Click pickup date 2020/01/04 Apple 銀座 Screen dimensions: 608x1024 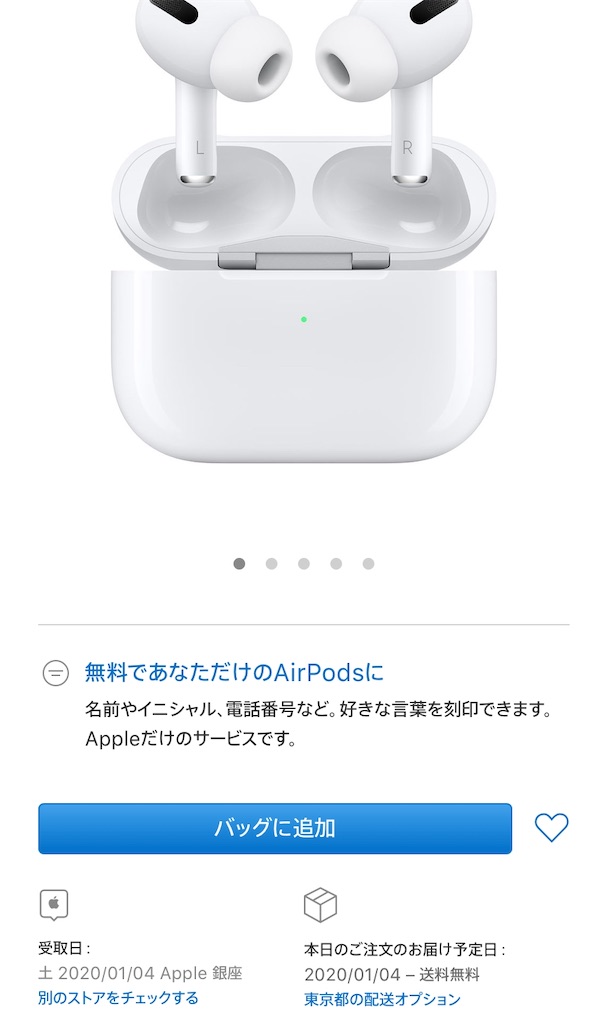(x=140, y=974)
